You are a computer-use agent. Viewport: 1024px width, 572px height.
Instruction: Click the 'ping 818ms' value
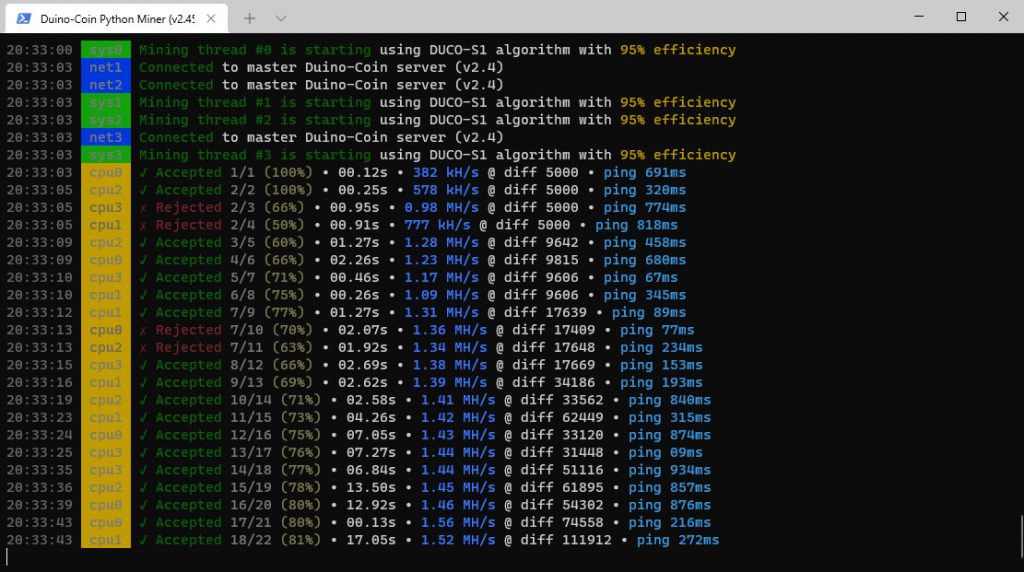(x=636, y=225)
